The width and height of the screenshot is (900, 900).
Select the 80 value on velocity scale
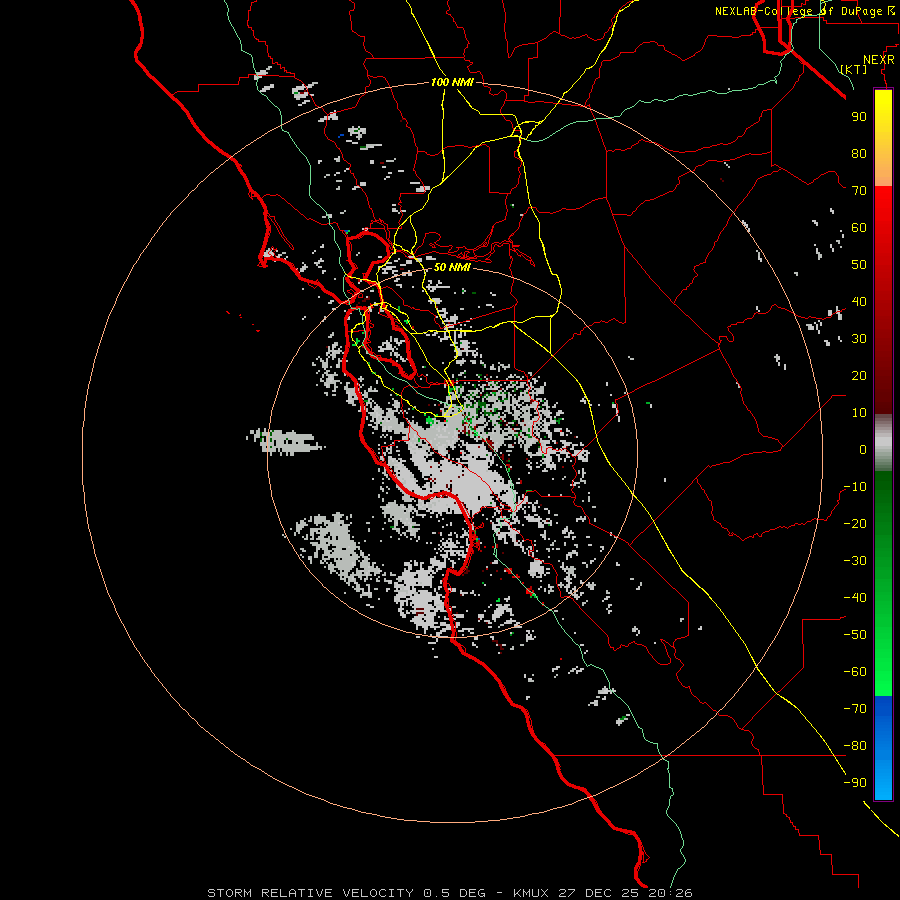click(x=859, y=154)
